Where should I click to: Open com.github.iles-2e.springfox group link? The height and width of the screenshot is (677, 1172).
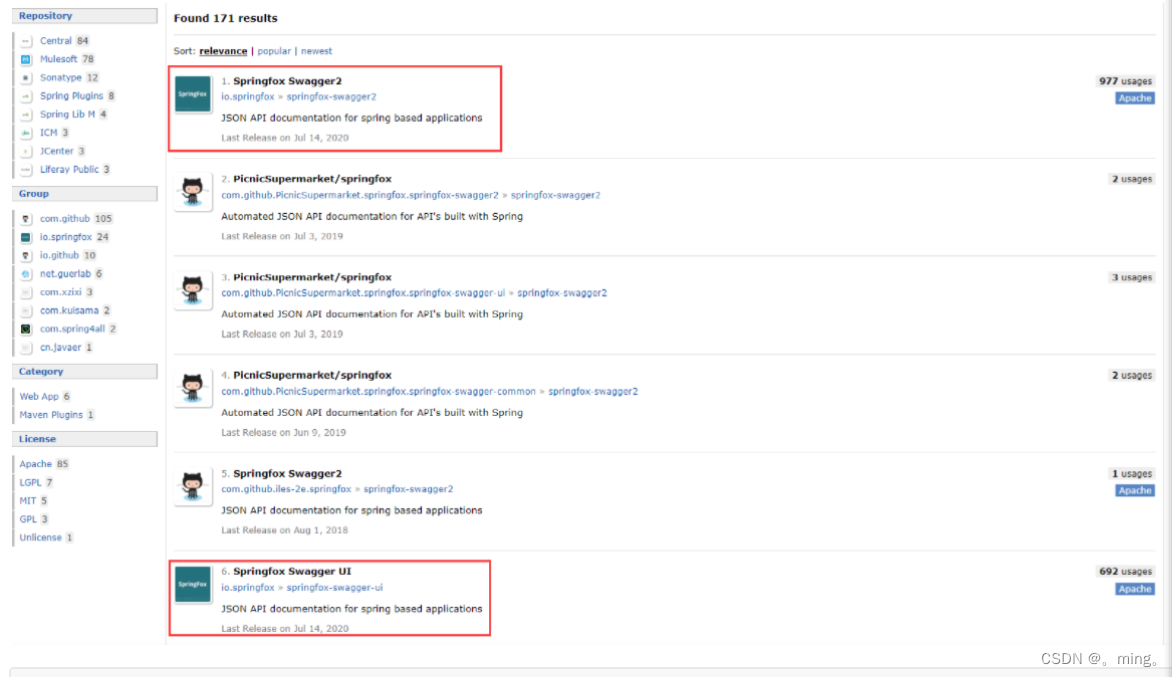click(x=286, y=489)
